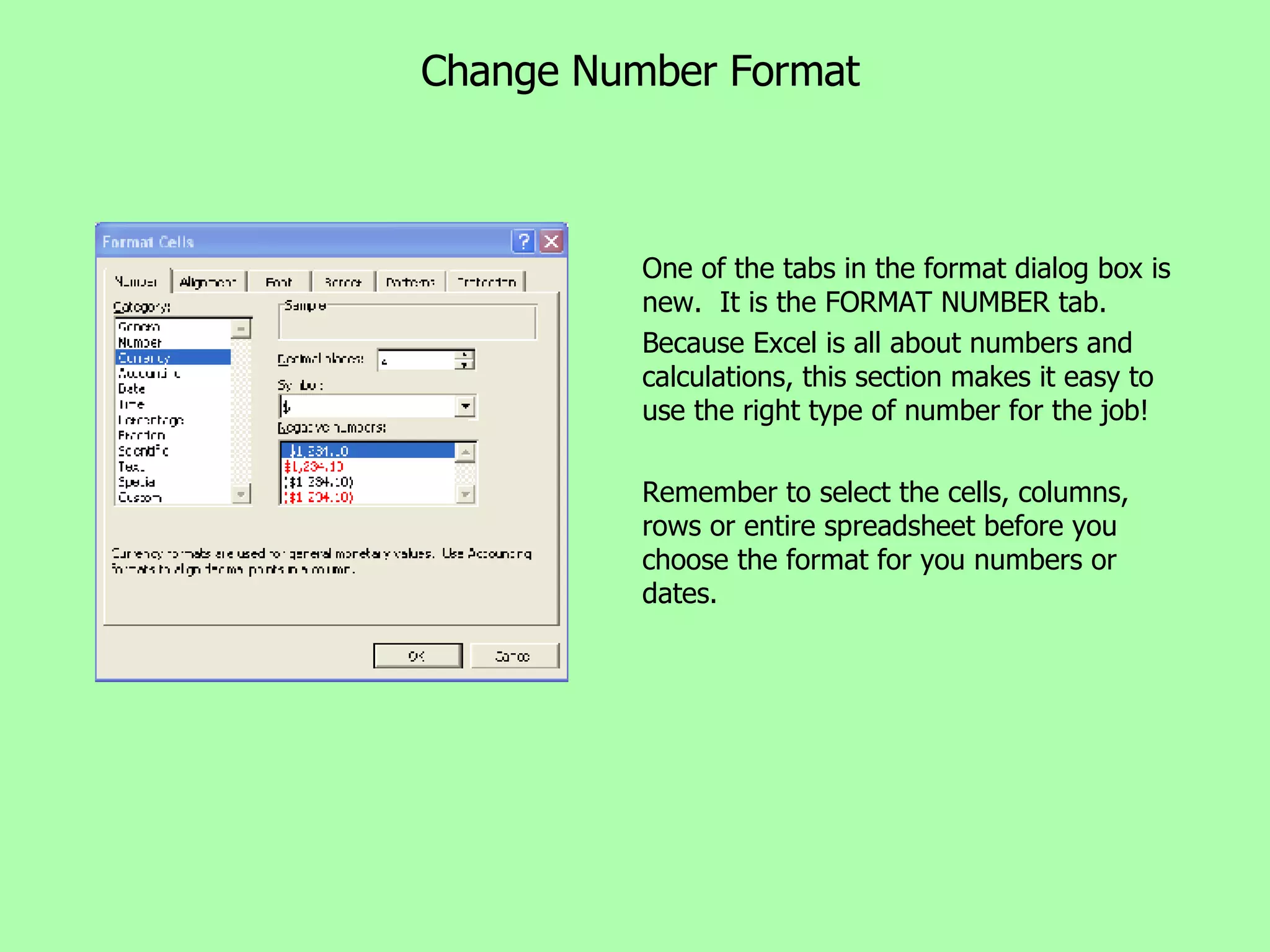Switch to the Font tab

point(278,283)
